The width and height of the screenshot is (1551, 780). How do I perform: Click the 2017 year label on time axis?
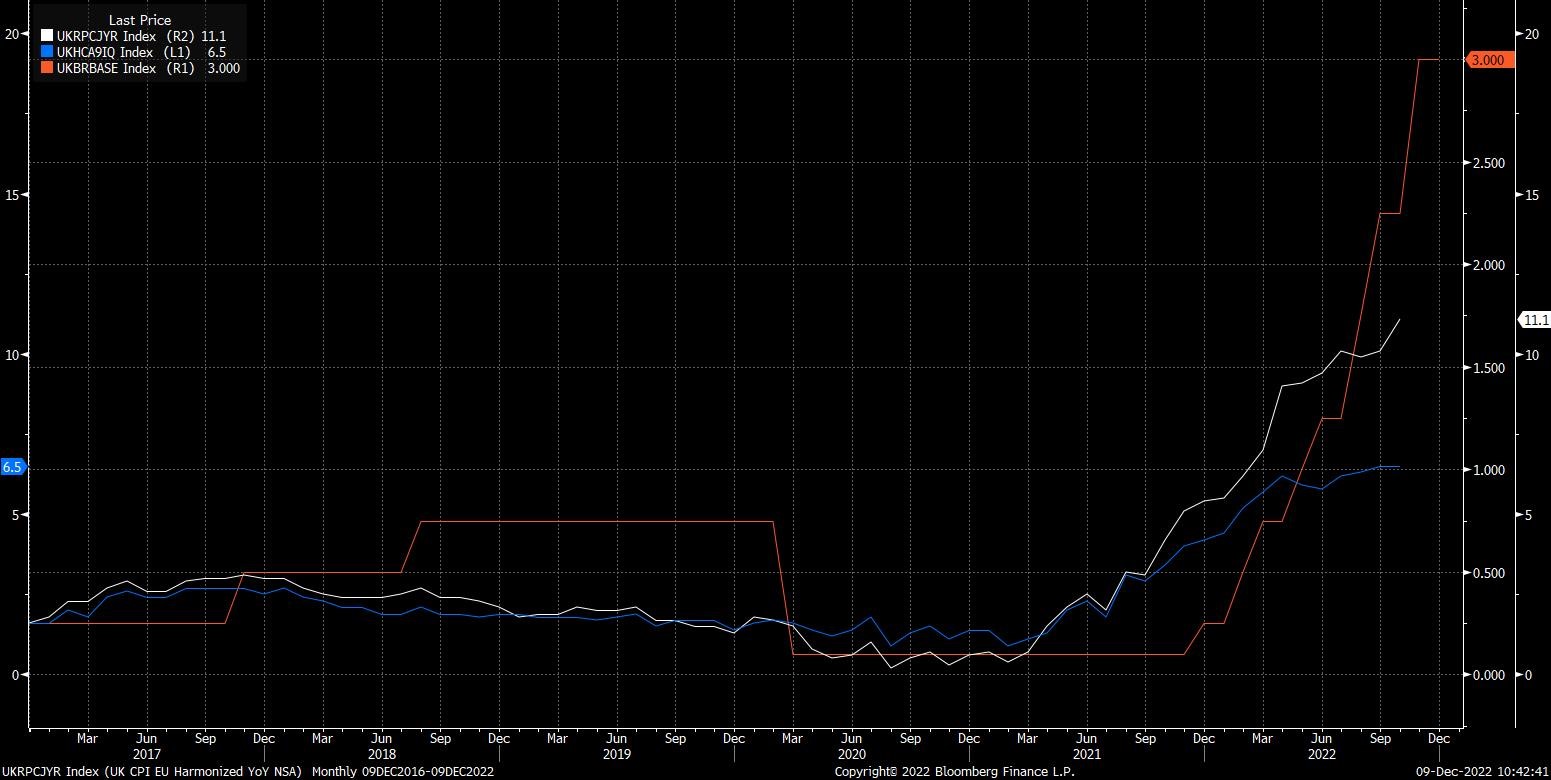(146, 754)
